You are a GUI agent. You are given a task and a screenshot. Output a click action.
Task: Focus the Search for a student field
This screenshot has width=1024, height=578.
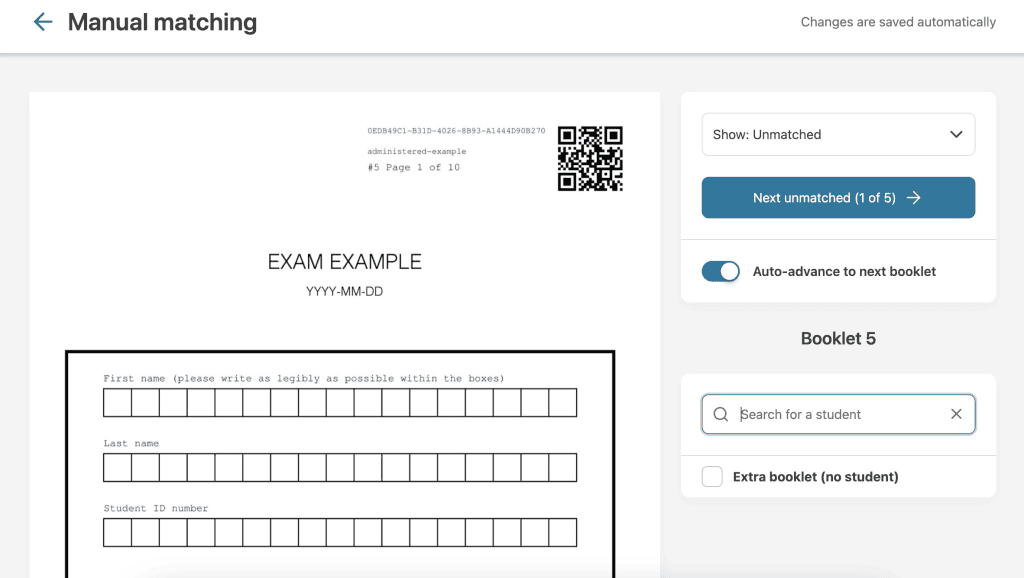(x=838, y=414)
